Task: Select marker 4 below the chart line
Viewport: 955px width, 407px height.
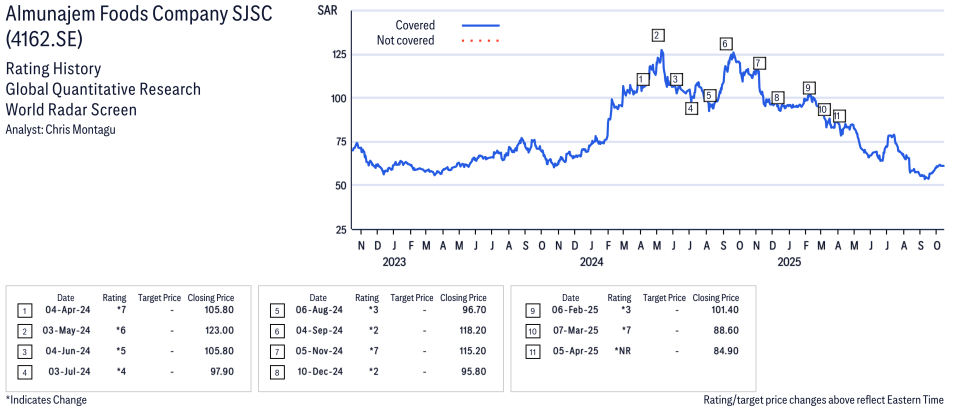Action: (691, 108)
